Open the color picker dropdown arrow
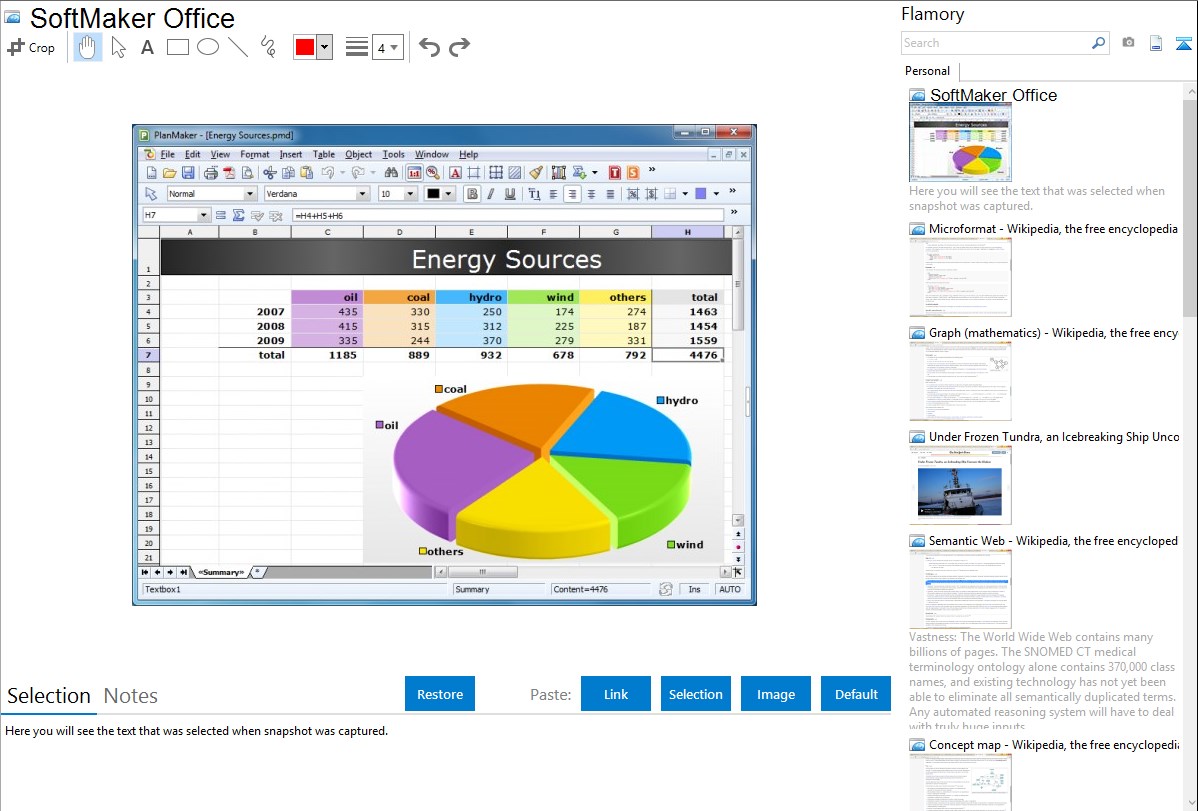Viewport: 1198px width, 811px height. point(324,47)
